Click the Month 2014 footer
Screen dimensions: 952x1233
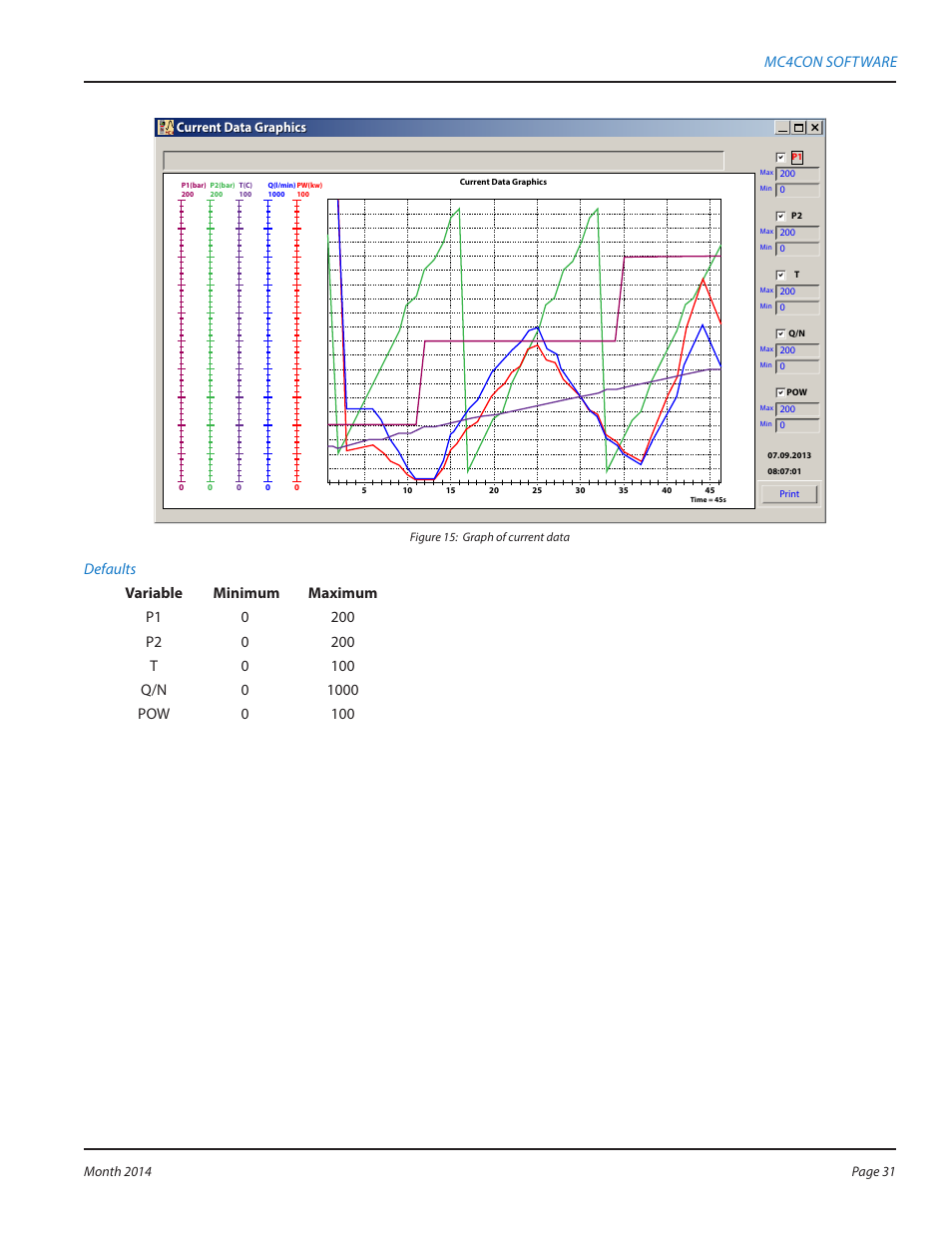(118, 1172)
